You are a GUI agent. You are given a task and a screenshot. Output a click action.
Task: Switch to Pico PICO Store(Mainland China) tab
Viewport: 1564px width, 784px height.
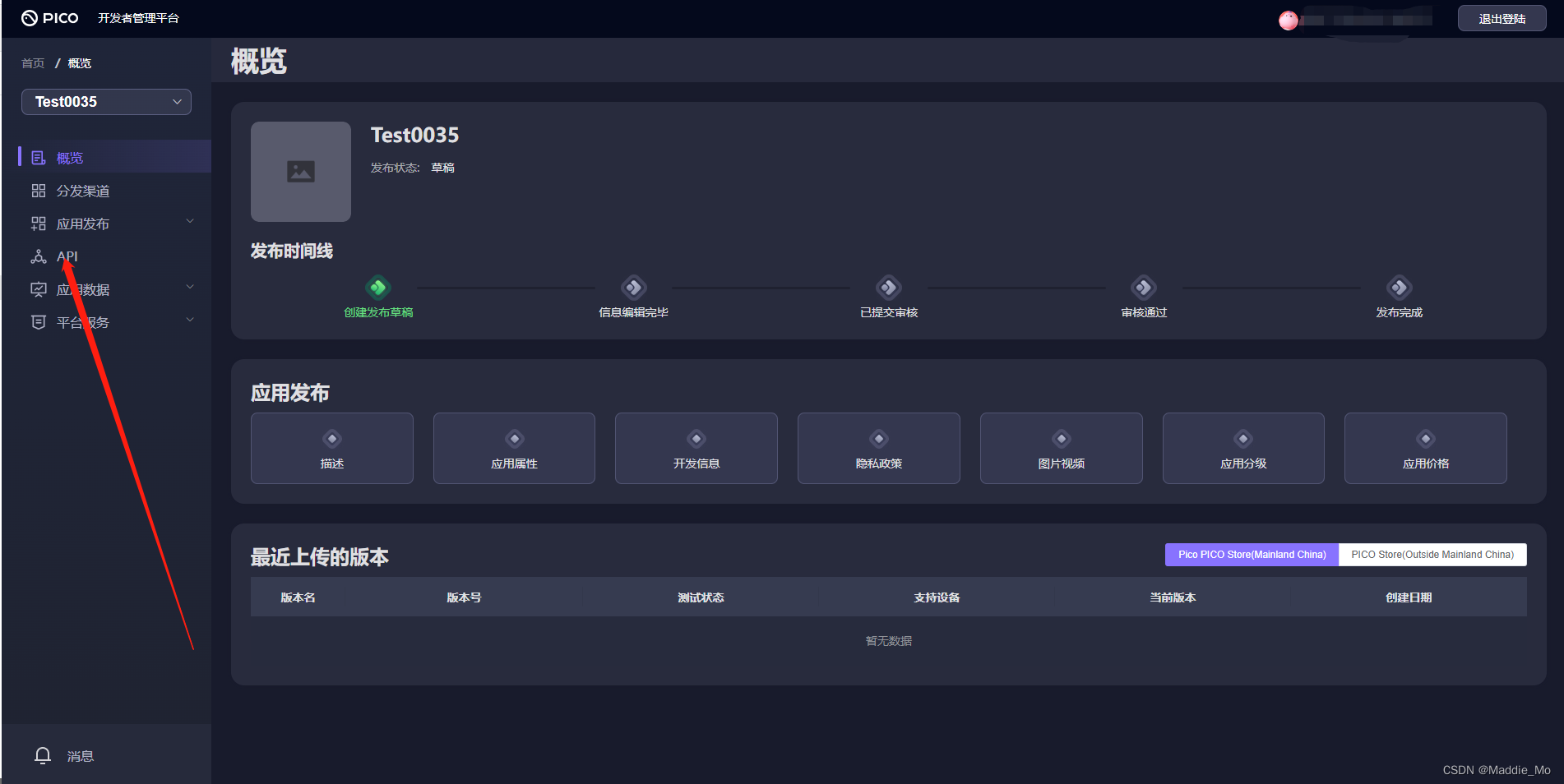click(x=1252, y=555)
